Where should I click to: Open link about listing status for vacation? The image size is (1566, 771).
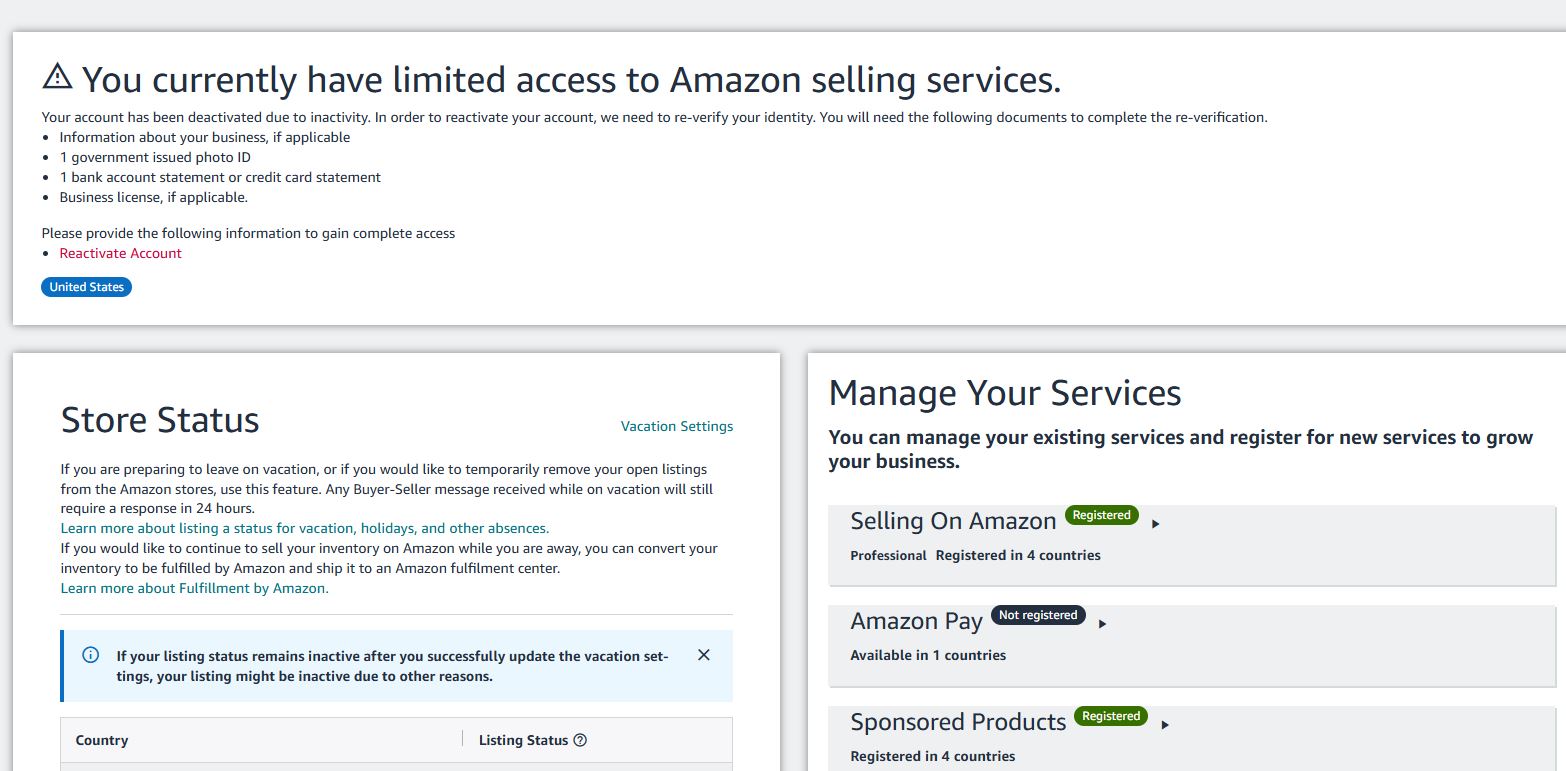click(305, 528)
